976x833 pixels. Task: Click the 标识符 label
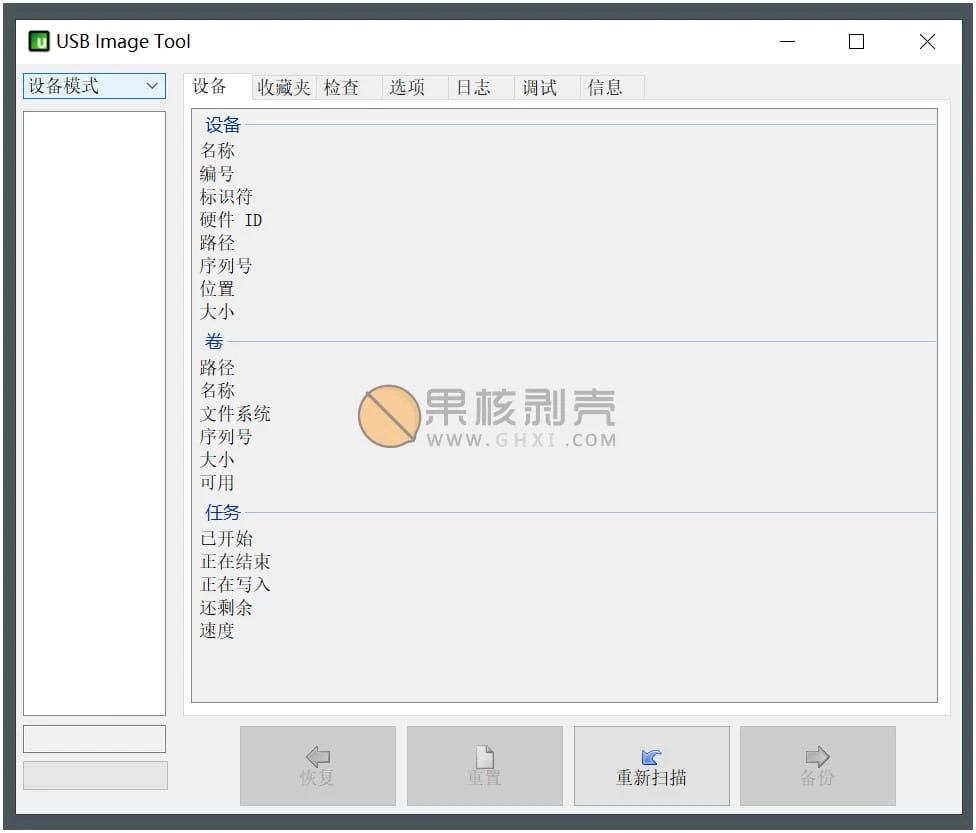(226, 197)
